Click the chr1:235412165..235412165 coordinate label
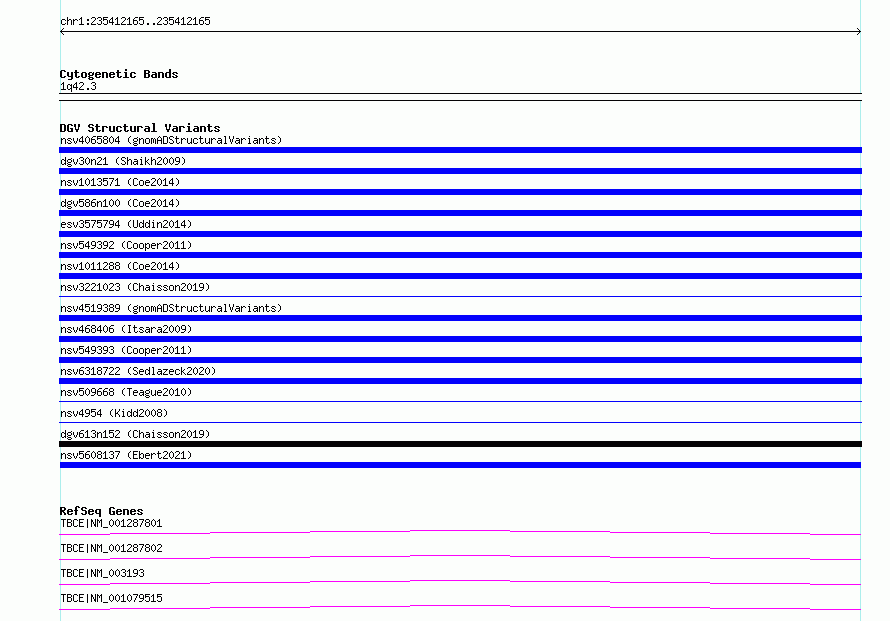This screenshot has width=890, height=621. click(x=135, y=21)
